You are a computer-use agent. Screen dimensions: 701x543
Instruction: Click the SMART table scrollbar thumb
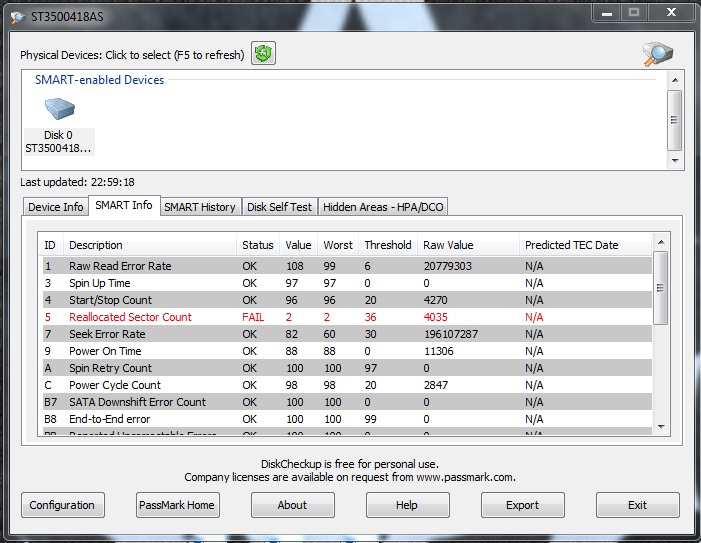click(x=660, y=288)
